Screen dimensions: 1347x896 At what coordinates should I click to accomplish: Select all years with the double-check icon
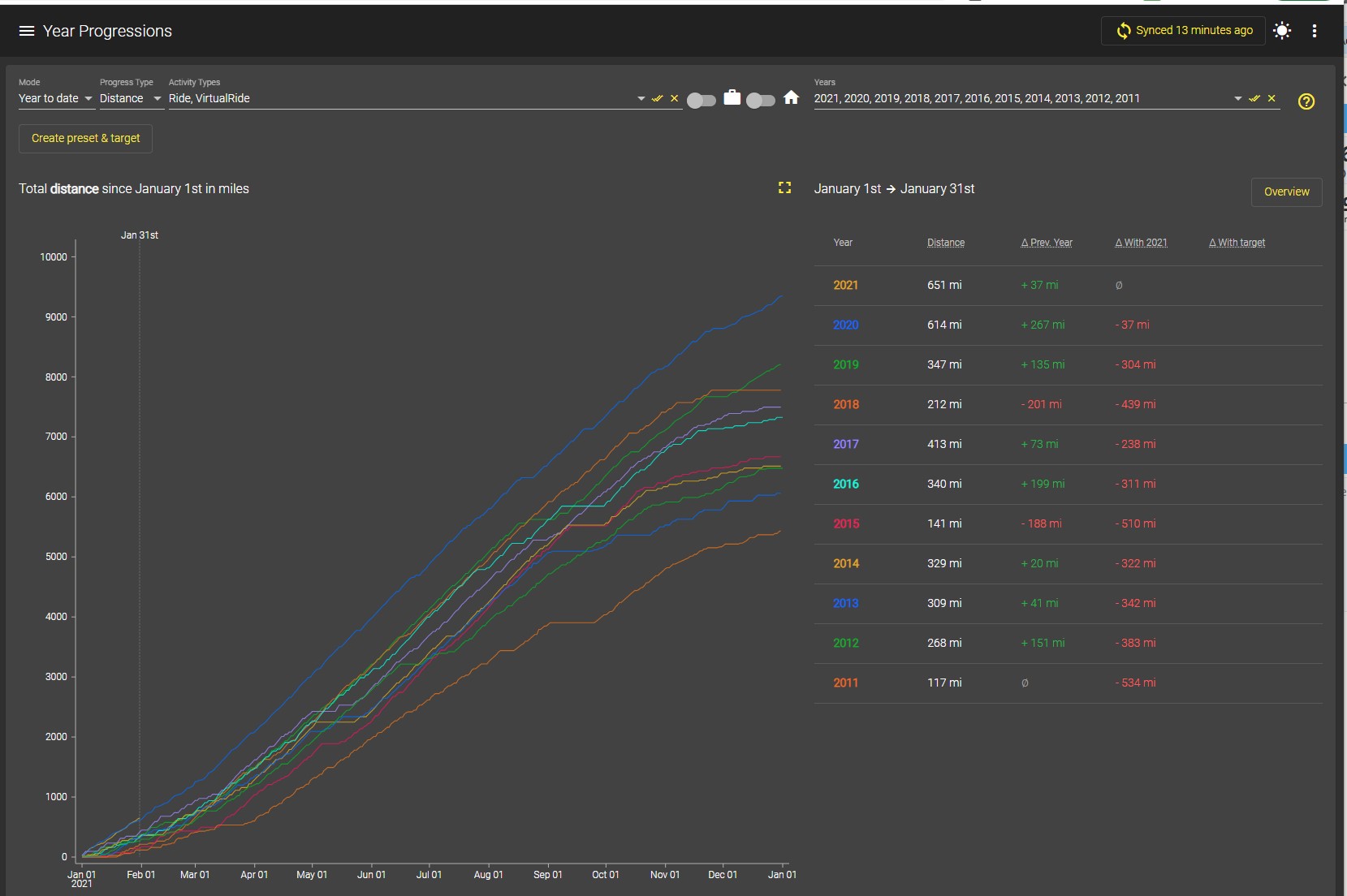[1254, 98]
